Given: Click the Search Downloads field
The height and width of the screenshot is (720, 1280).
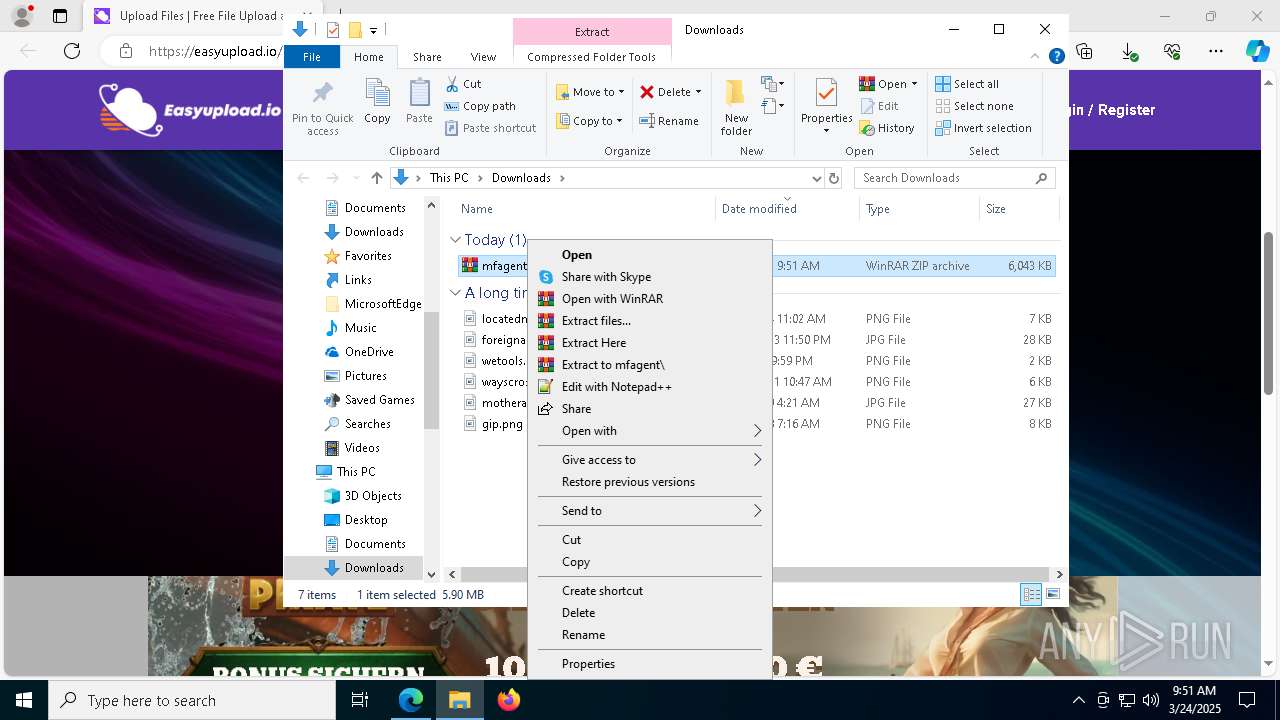Looking at the screenshot, I should pyautogui.click(x=954, y=178).
